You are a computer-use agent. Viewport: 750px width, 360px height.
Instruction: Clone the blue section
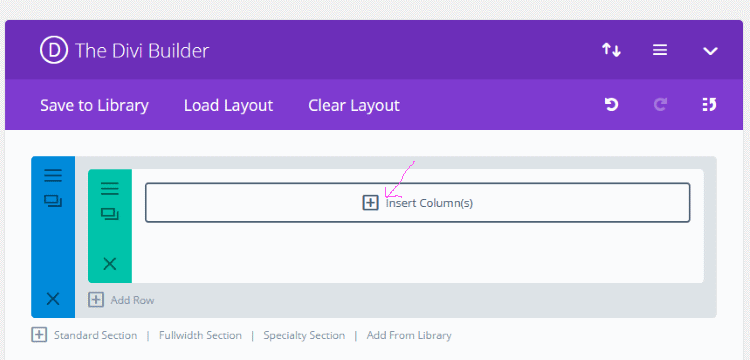pos(53,201)
